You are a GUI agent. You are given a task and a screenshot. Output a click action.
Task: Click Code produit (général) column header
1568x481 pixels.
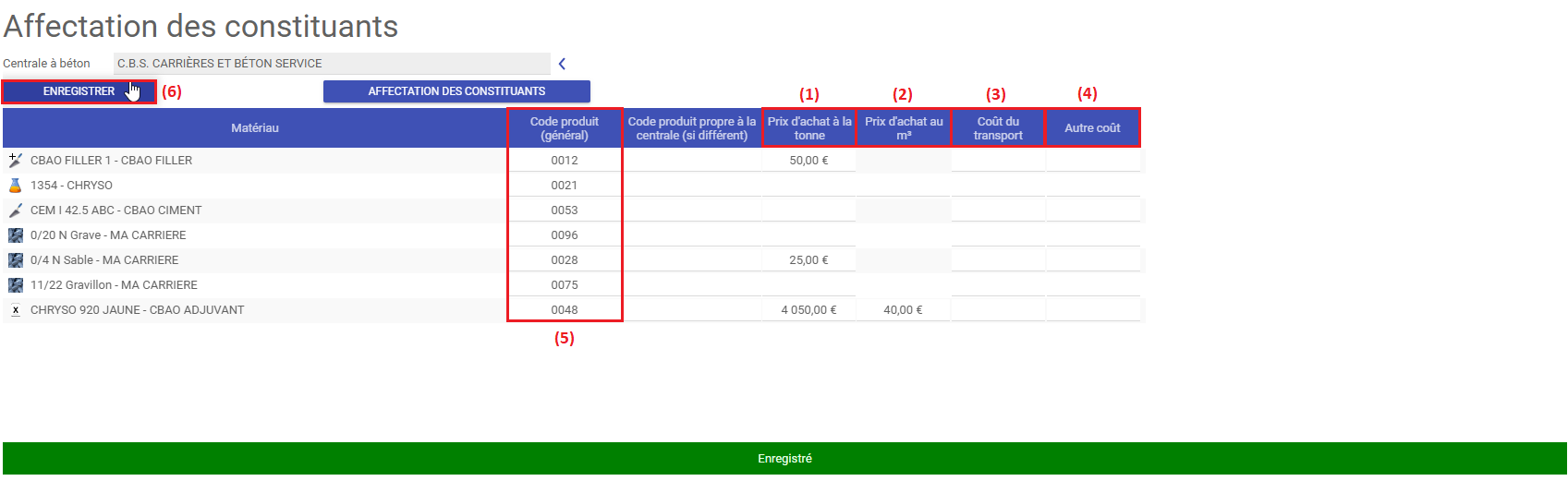[x=565, y=128]
